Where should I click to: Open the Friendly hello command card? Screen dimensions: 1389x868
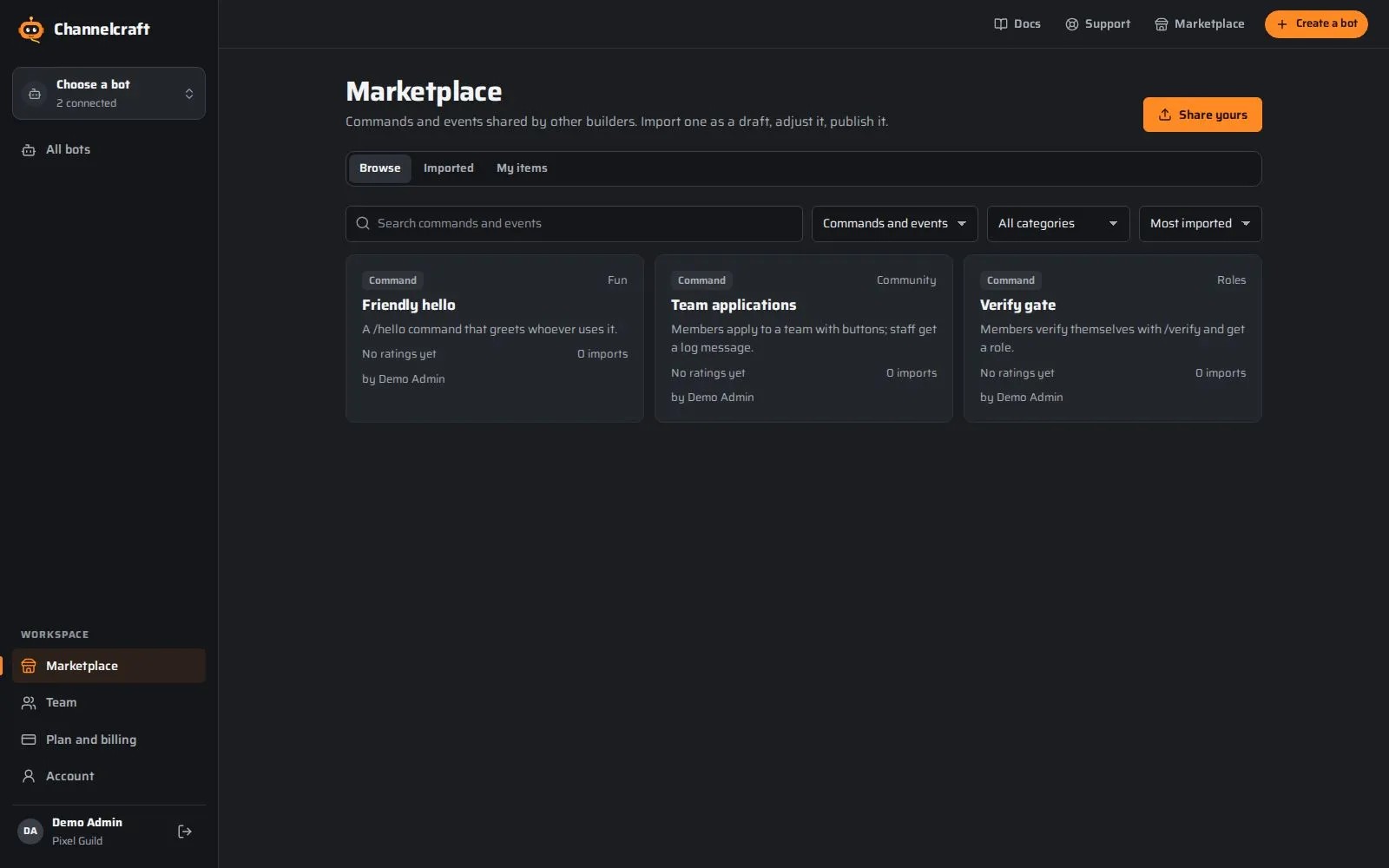click(x=495, y=339)
